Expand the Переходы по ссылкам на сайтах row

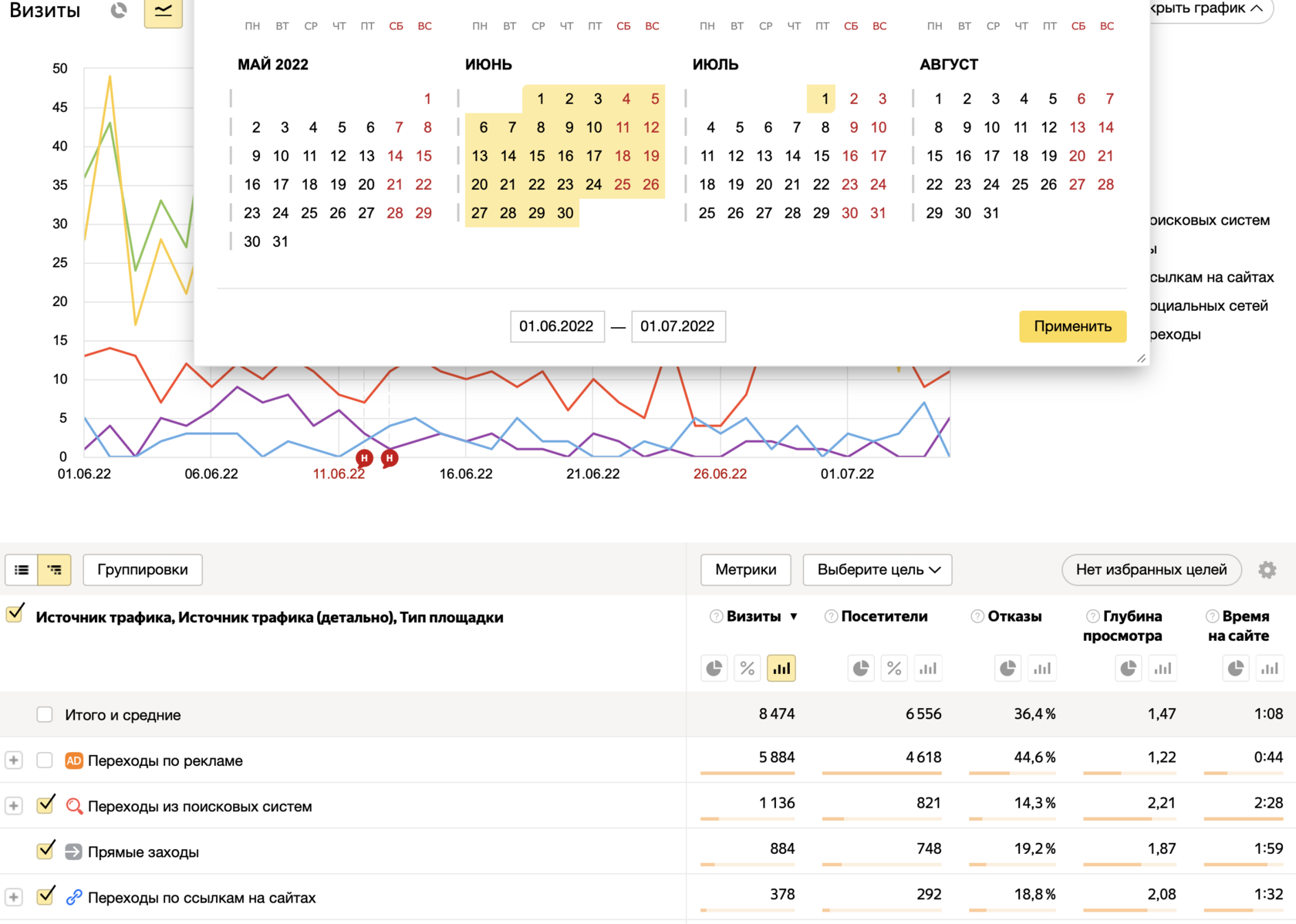(x=14, y=897)
